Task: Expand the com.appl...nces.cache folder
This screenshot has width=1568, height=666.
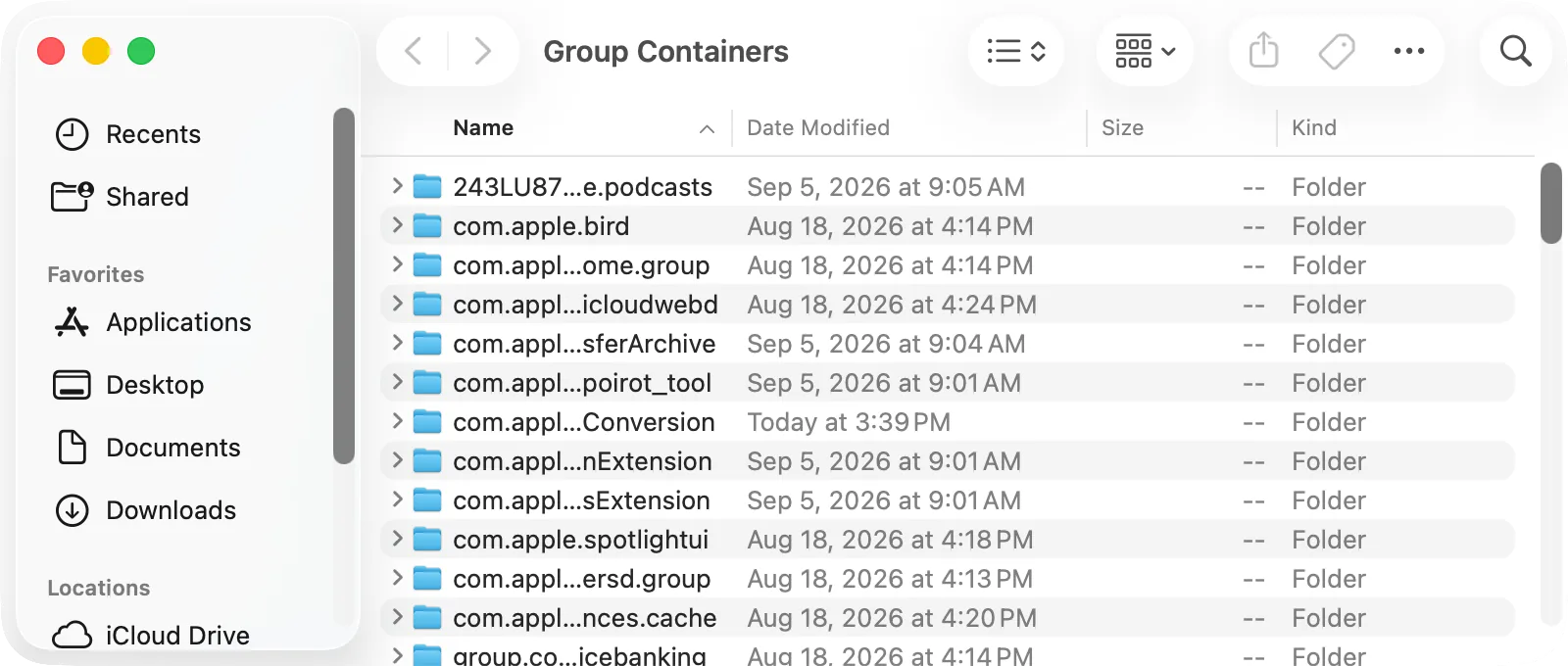Action: (x=397, y=616)
